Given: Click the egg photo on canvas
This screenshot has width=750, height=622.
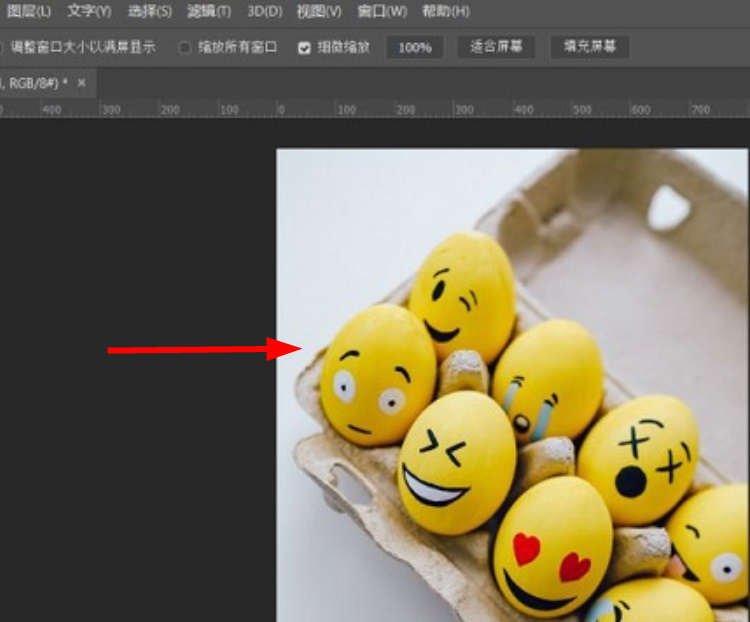Looking at the screenshot, I should pos(512,385).
